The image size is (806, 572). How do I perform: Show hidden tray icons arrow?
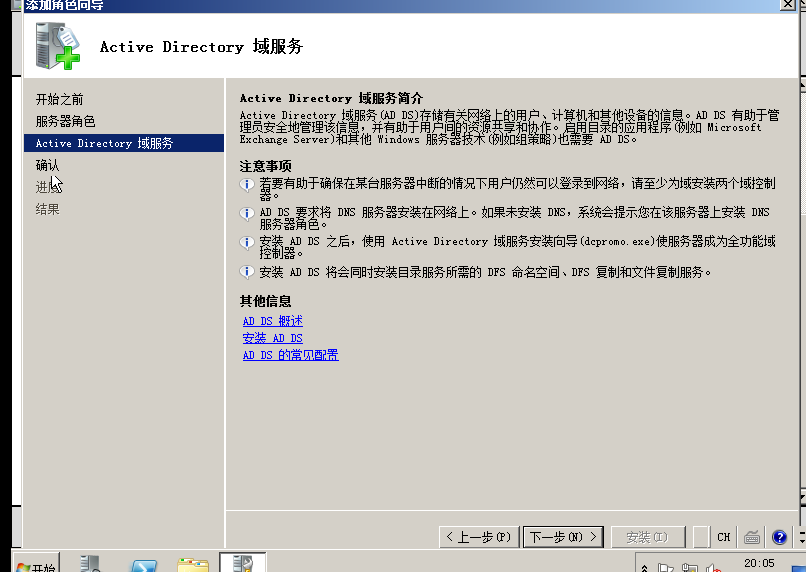click(645, 568)
